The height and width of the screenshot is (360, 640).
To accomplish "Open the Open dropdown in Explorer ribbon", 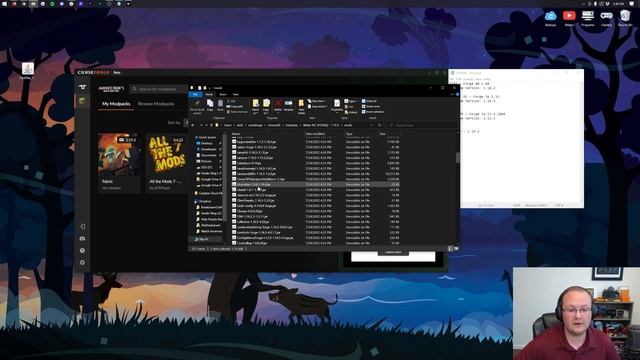I will pos(351,101).
